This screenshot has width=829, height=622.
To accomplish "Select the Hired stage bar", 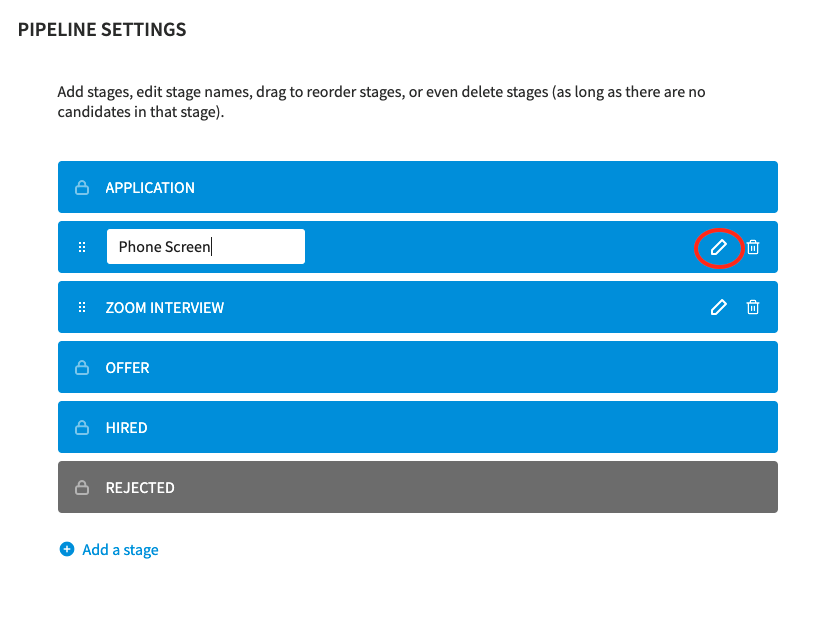I will point(418,427).
